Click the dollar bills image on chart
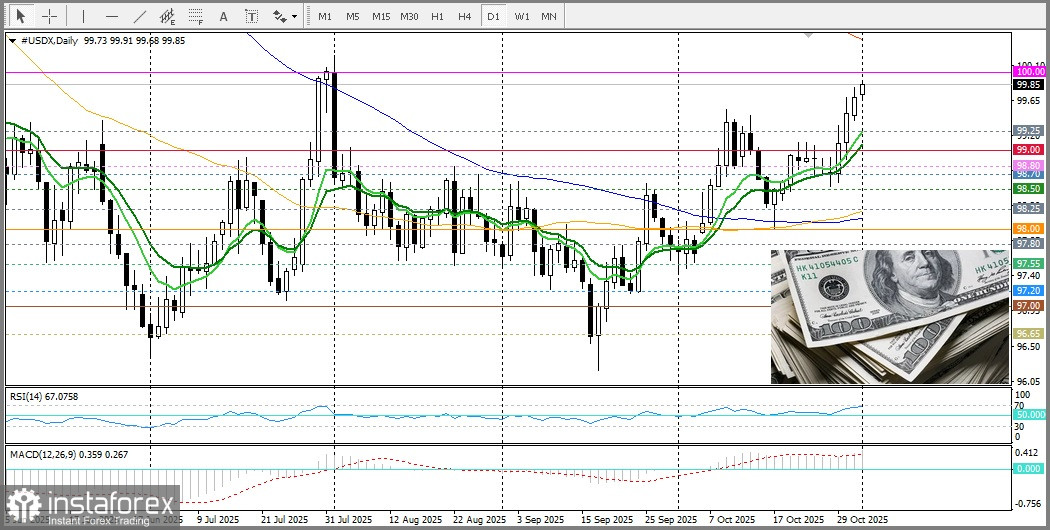The width and height of the screenshot is (1050, 530). pyautogui.click(x=890, y=316)
